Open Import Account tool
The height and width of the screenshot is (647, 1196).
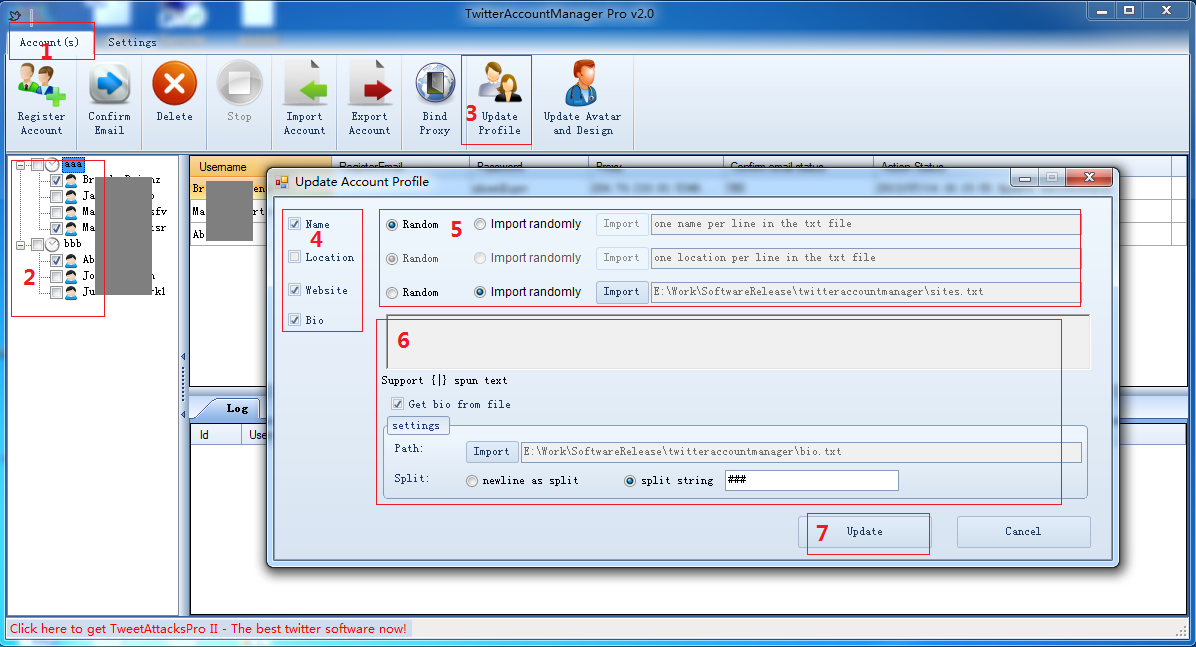click(x=305, y=99)
